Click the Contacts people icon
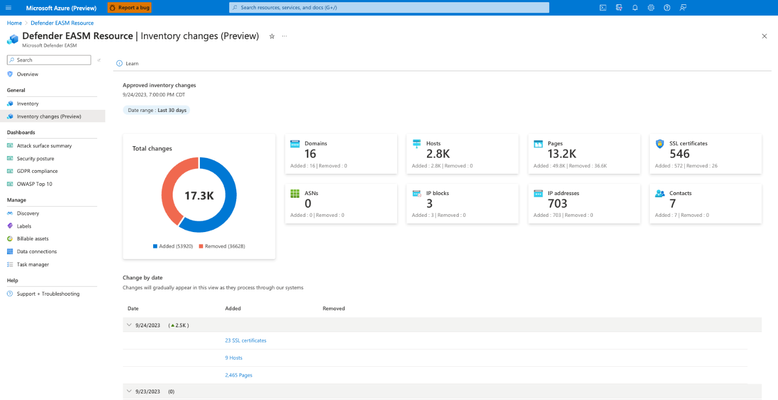Screen dimensions: 778x400 point(660,194)
